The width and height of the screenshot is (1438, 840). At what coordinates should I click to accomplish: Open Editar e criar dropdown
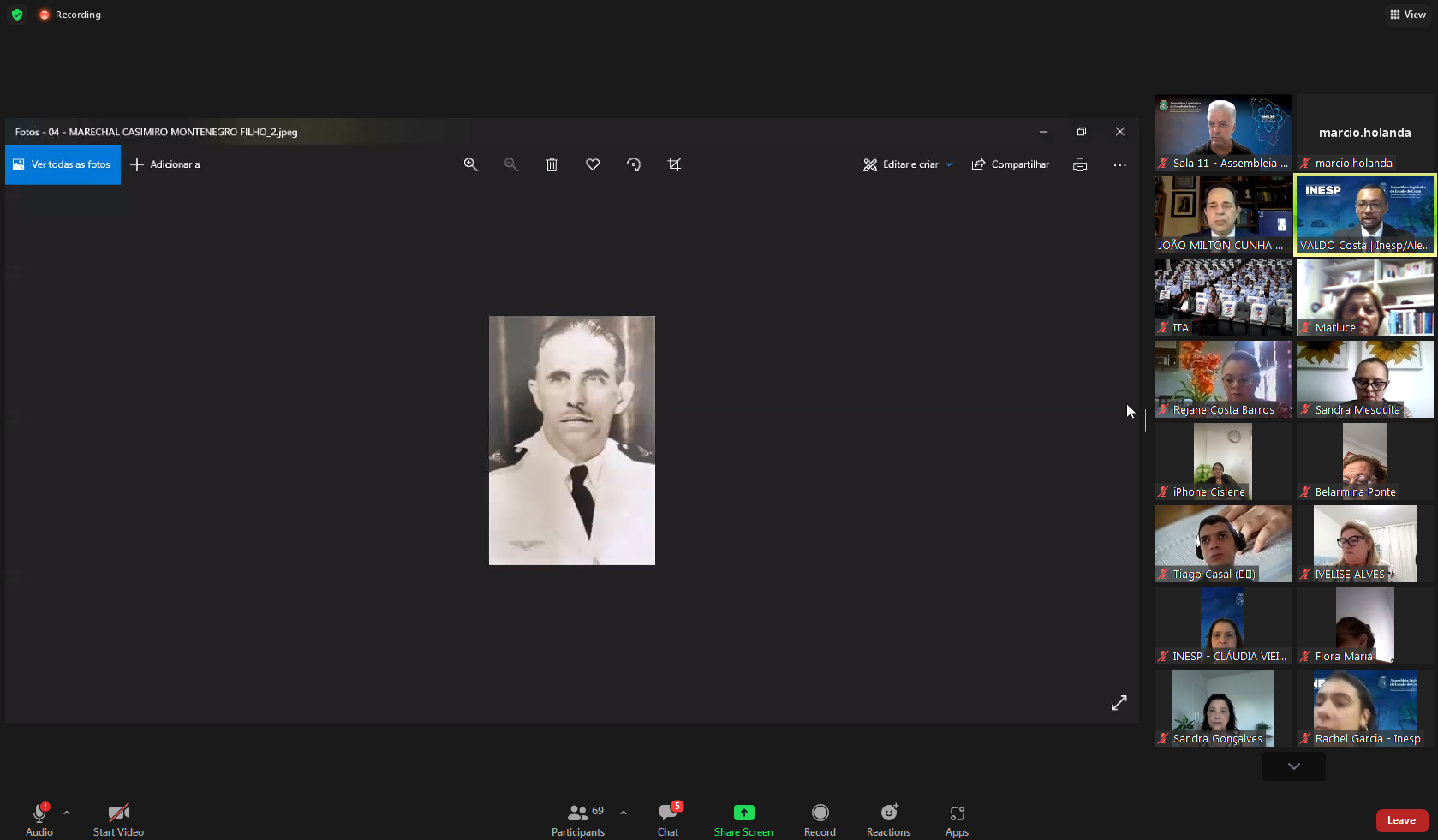tap(908, 164)
